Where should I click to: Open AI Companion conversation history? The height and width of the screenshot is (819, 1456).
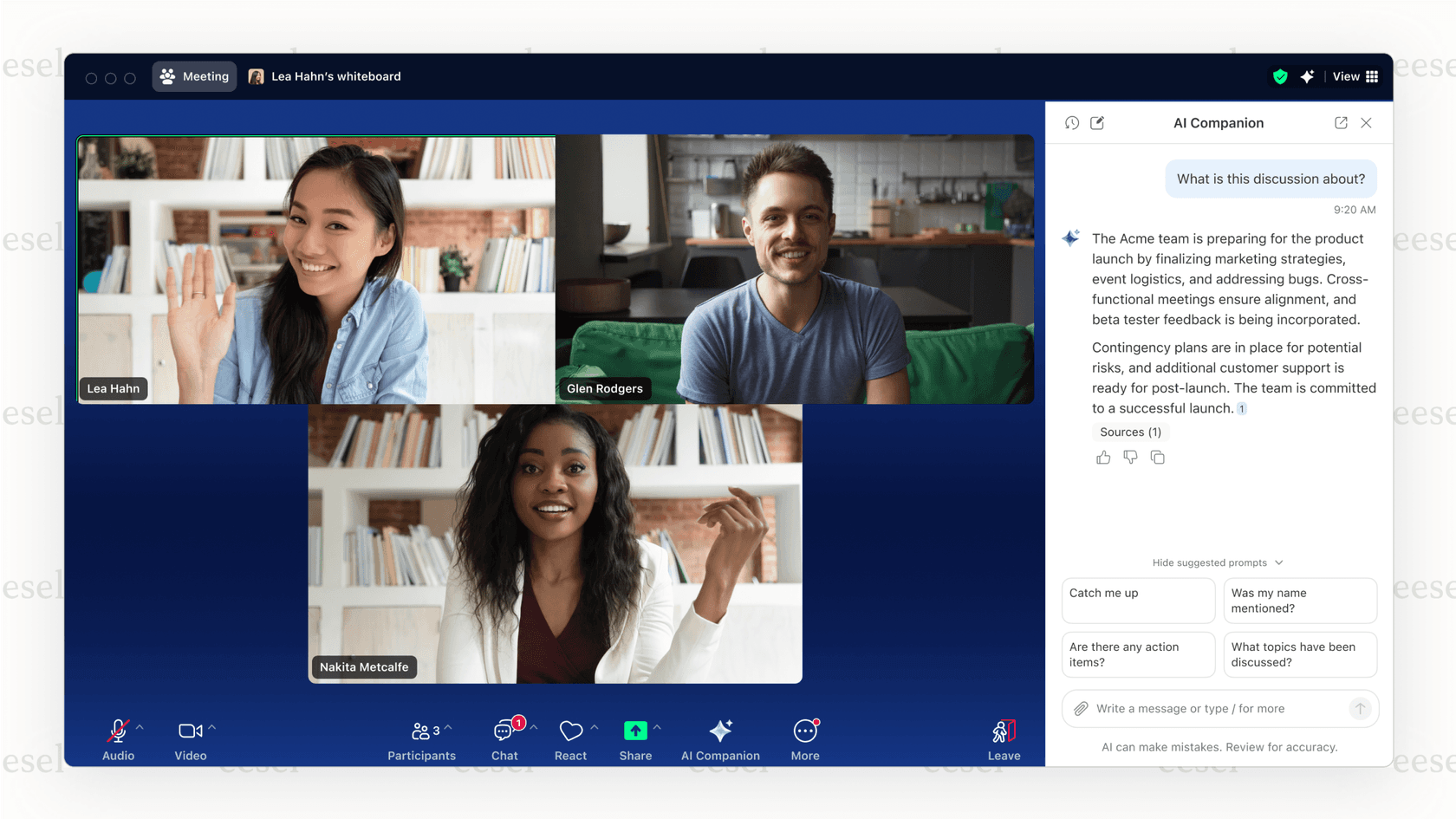click(1072, 123)
